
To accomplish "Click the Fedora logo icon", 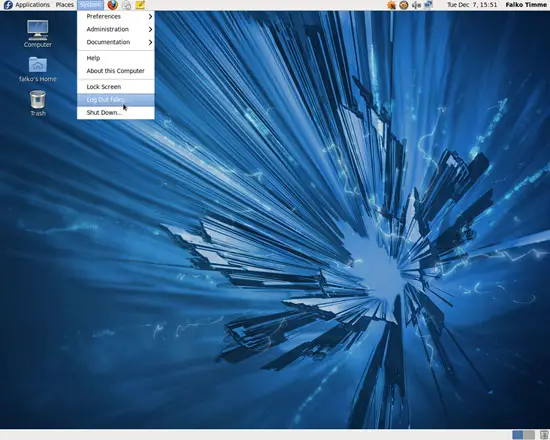I will [x=8, y=5].
